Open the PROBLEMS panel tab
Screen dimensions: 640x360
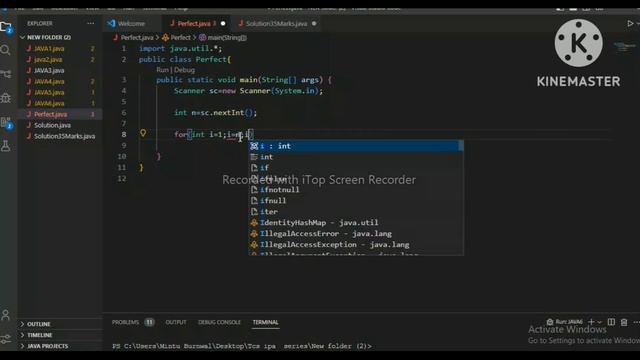pos(125,322)
